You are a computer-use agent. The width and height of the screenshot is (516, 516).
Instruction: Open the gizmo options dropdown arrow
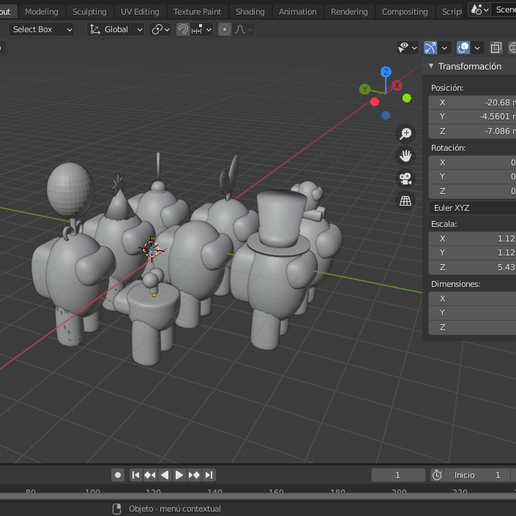click(444, 48)
